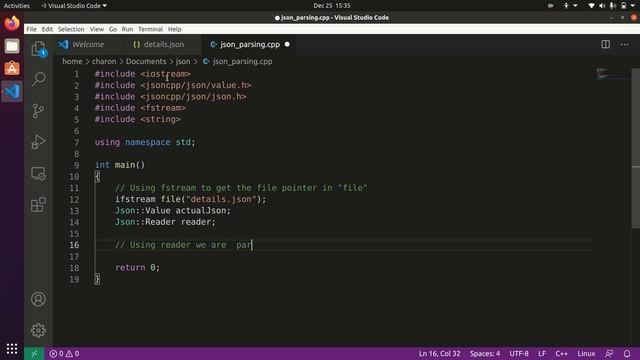Open the Run and Debug view
The width and height of the screenshot is (640, 360).
38,142
